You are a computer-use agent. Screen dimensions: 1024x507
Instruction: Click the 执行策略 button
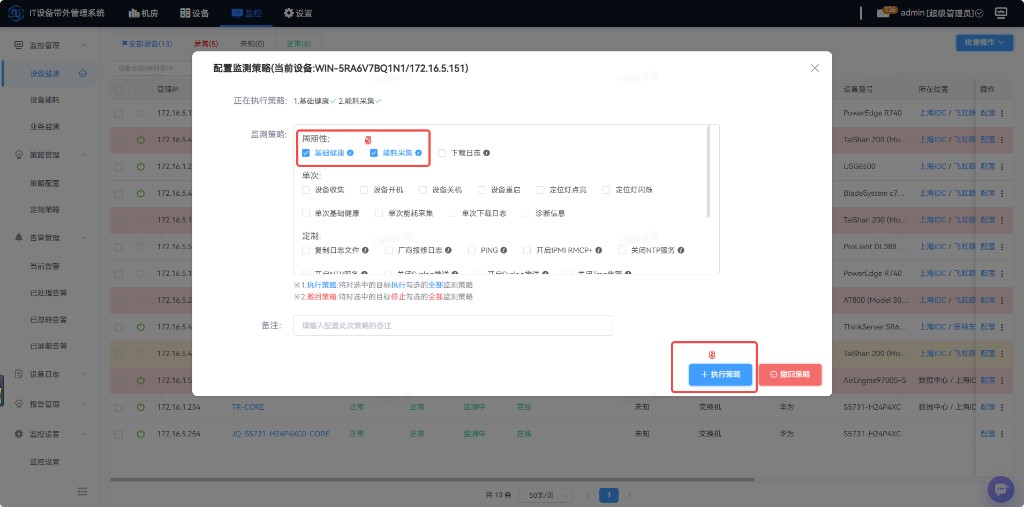(x=720, y=375)
